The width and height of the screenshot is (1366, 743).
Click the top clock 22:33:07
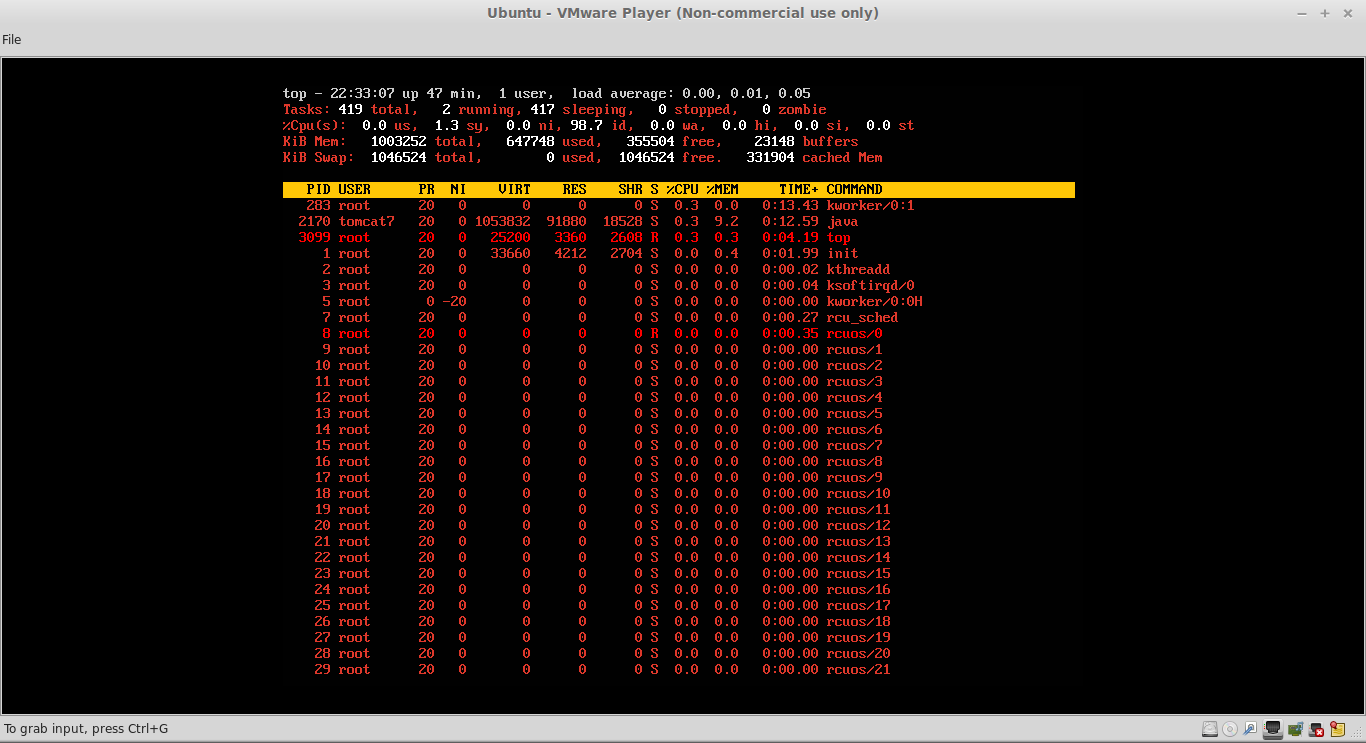point(362,93)
